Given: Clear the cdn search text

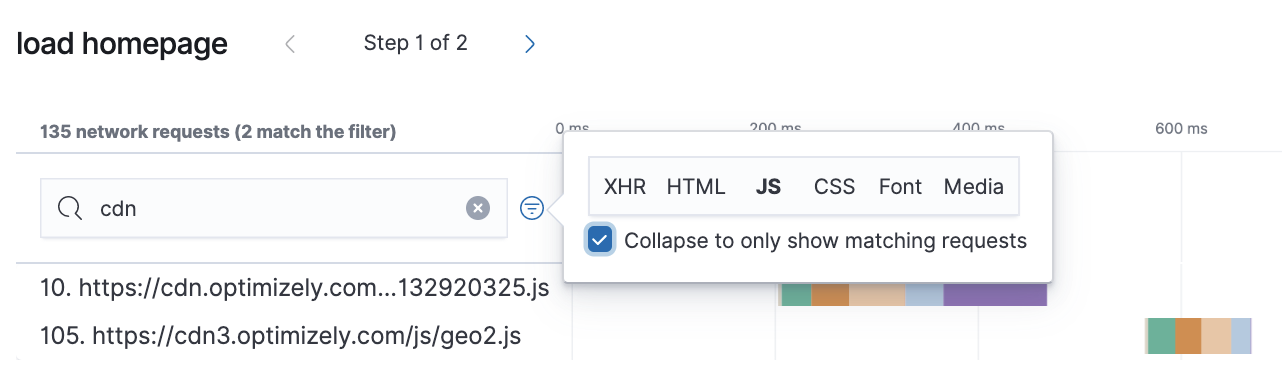Looking at the screenshot, I should tap(478, 208).
